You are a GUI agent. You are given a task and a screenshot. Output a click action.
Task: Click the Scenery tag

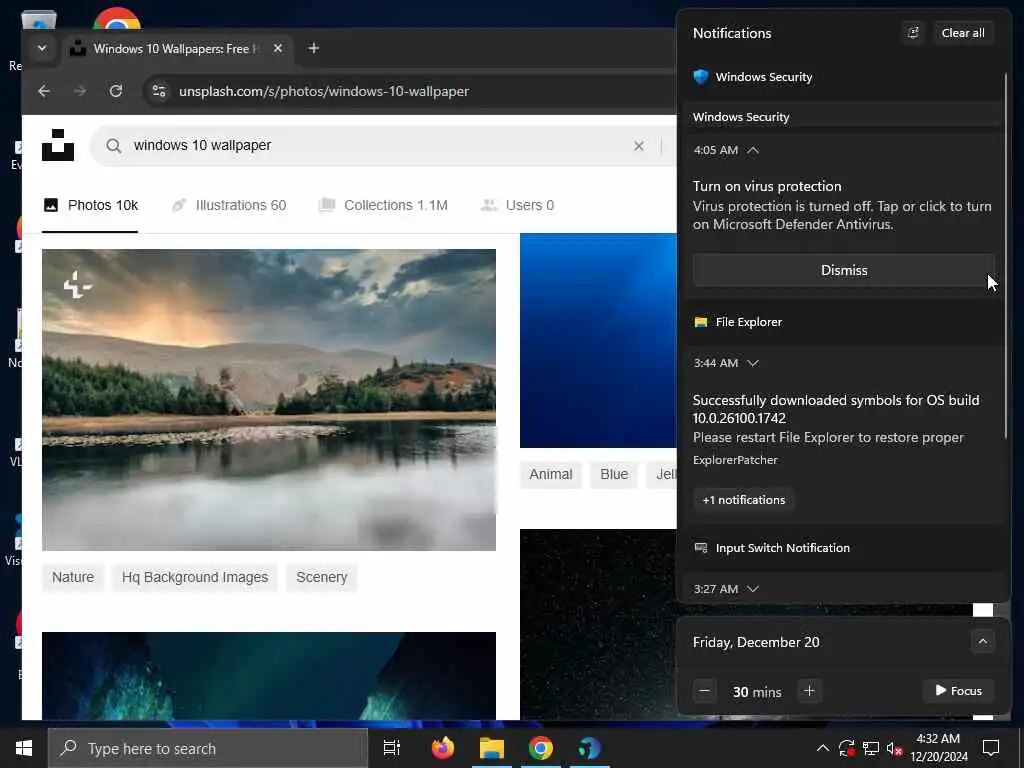322,577
